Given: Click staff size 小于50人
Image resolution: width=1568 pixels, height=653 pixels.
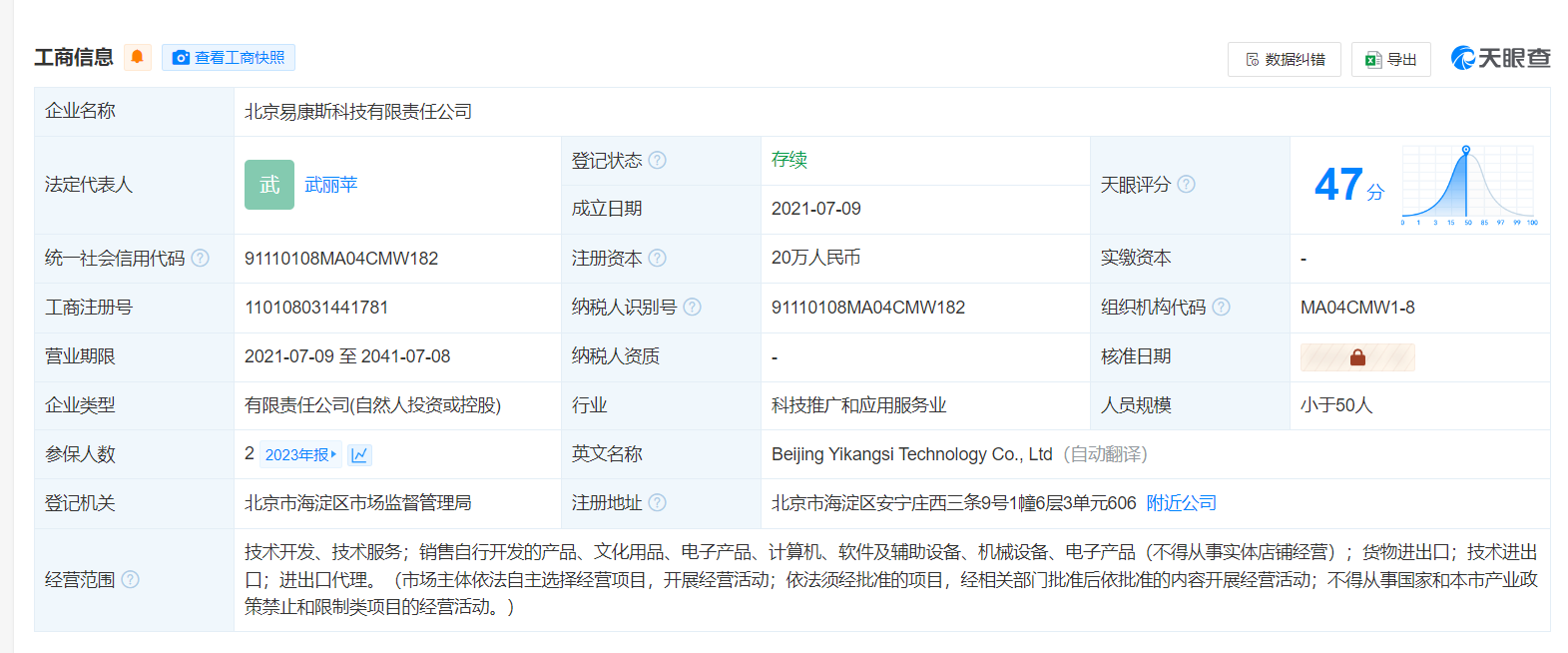Looking at the screenshot, I should pyautogui.click(x=1336, y=405).
